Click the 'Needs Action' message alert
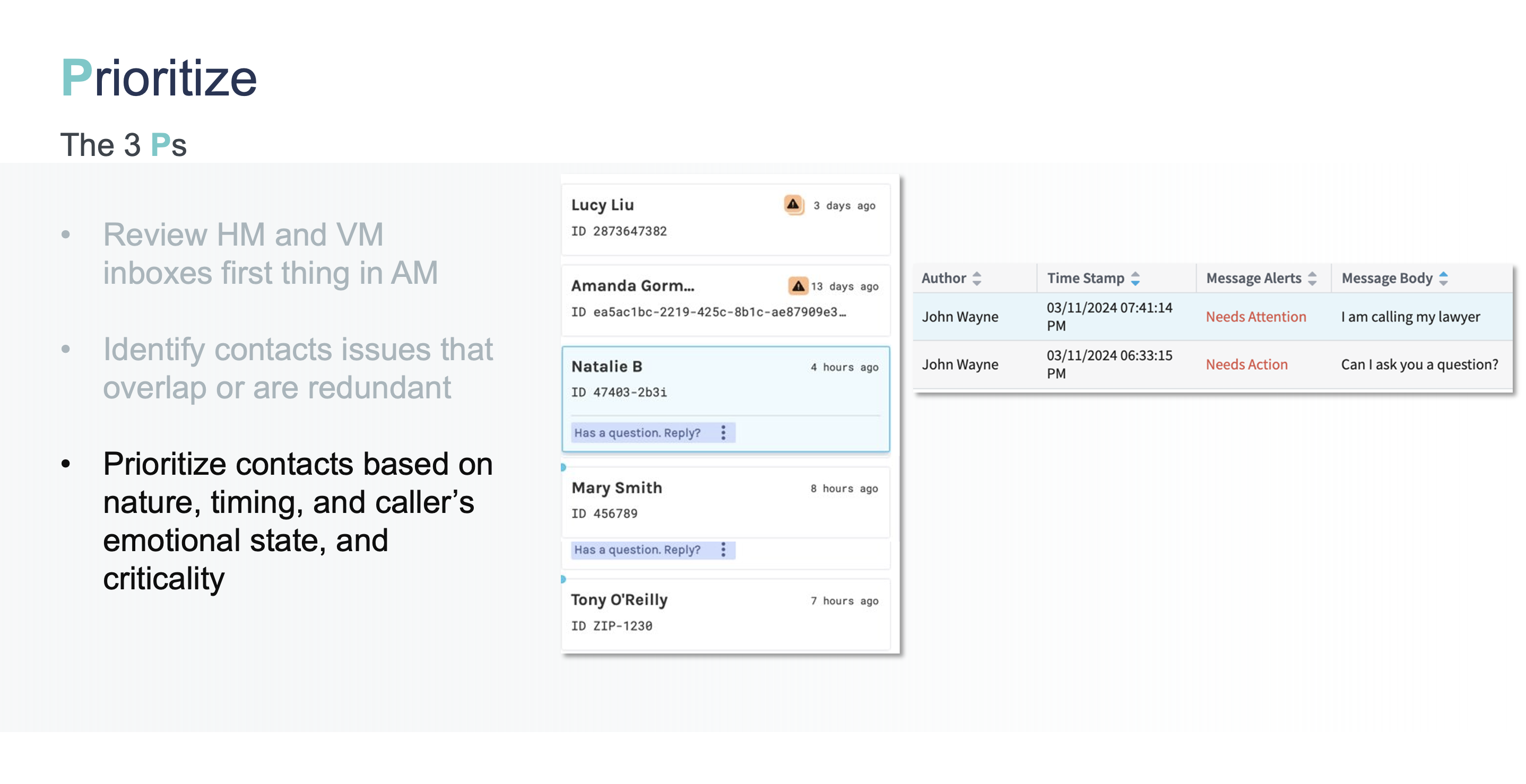1526x784 pixels. click(1246, 365)
